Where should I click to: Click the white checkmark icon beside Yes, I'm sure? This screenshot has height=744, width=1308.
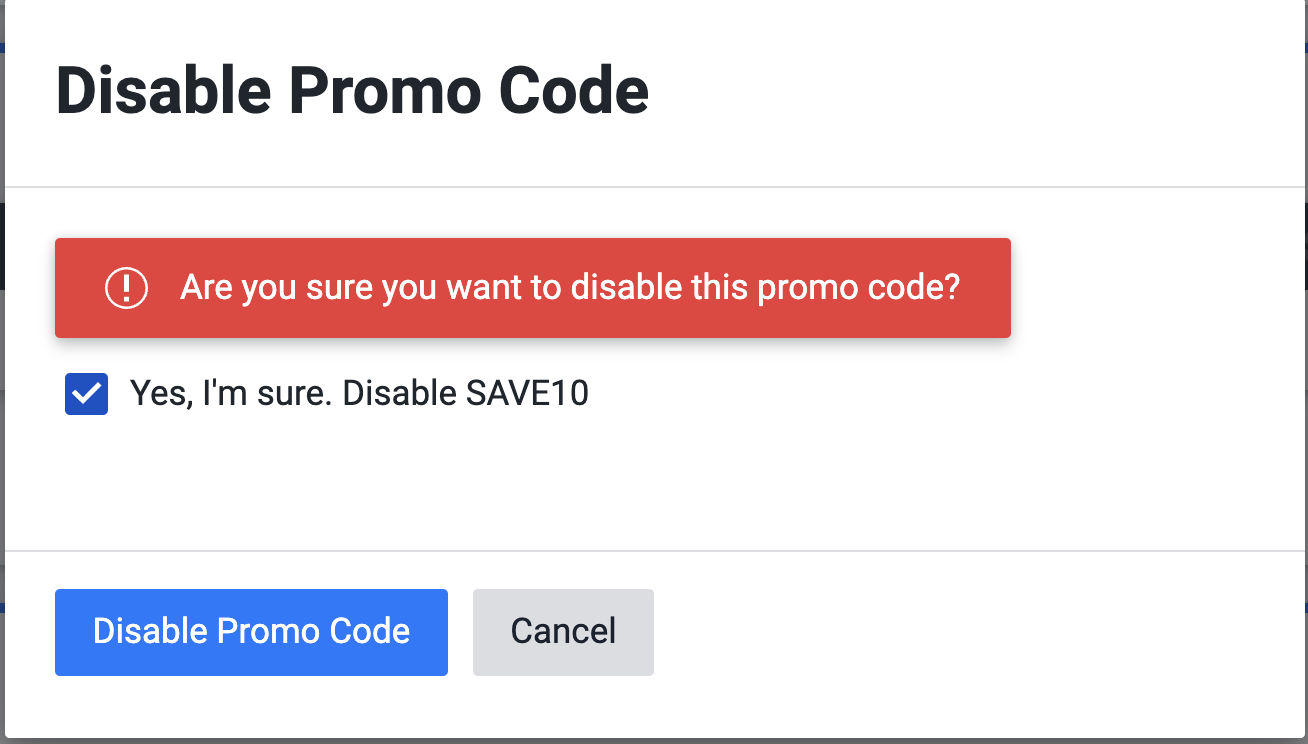point(87,394)
